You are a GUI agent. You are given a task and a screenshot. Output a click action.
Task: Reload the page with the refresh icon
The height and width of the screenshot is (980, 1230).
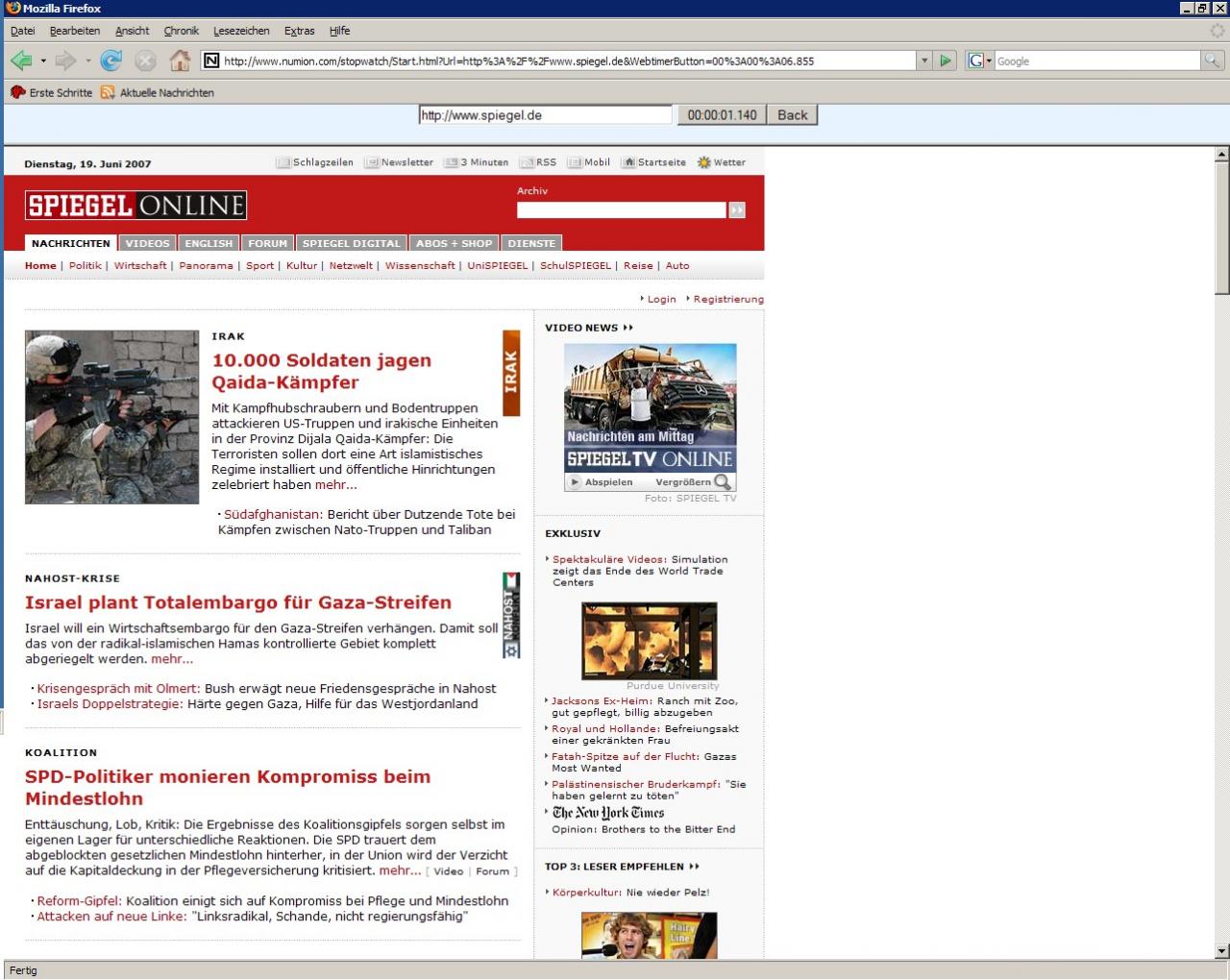click(111, 61)
